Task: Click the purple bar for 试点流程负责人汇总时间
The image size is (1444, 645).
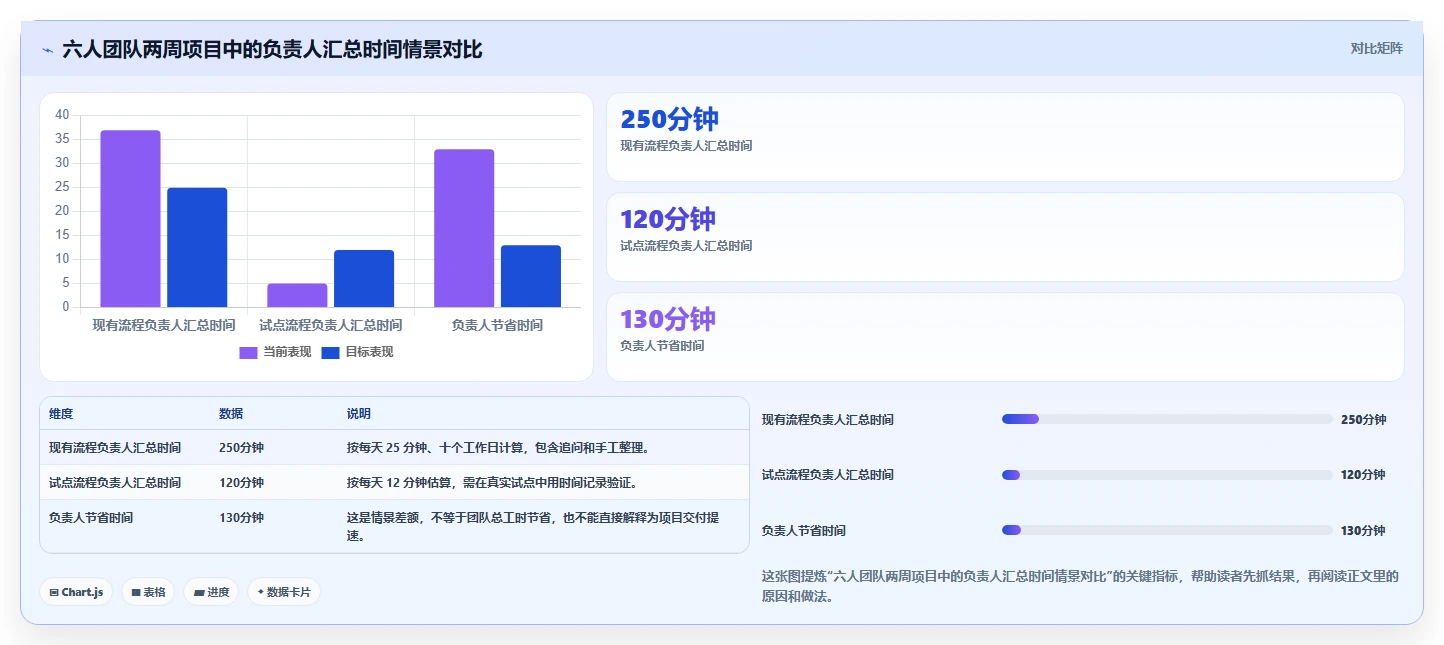Action: coord(297,295)
